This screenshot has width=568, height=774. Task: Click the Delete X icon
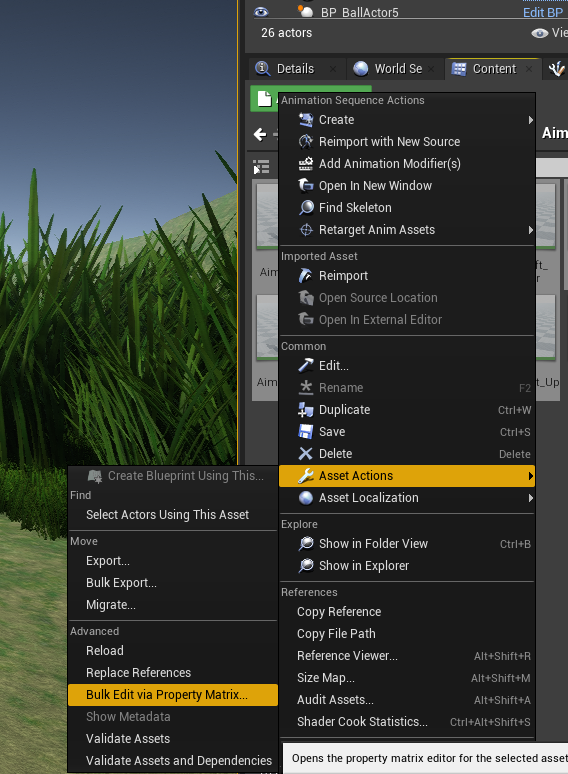point(306,454)
